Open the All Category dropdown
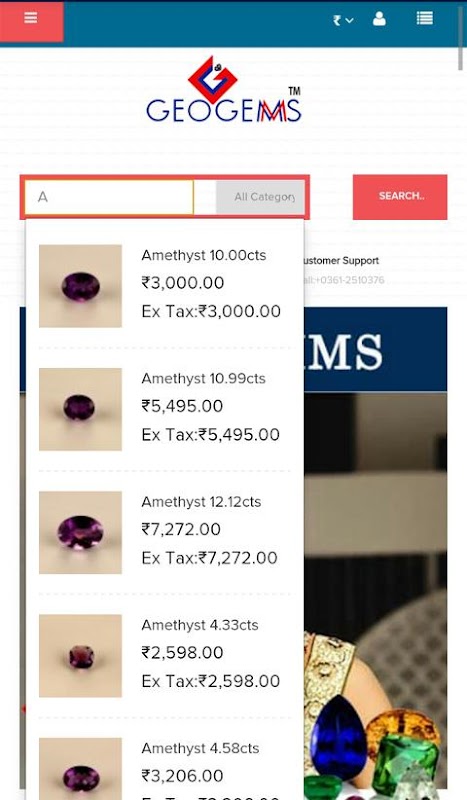This screenshot has width=467, height=800. (260, 197)
